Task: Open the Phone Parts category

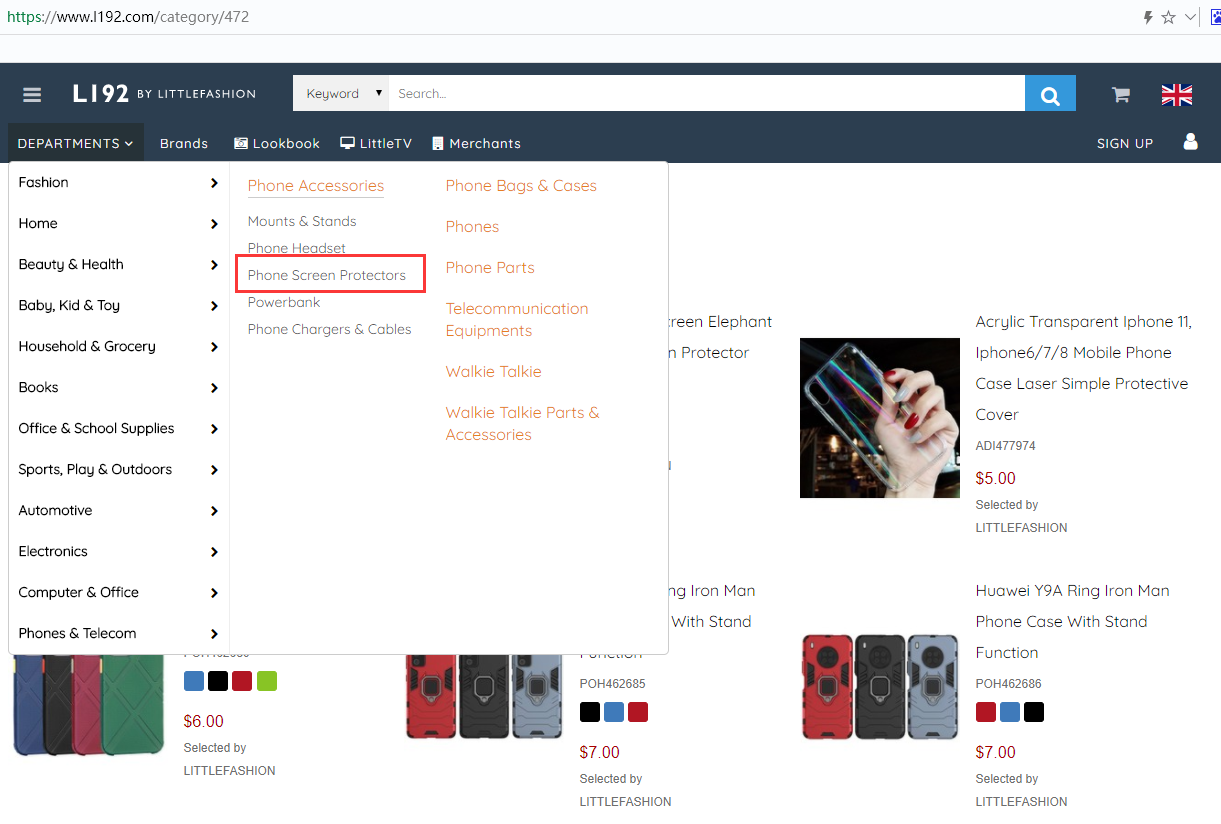Action: (x=490, y=268)
